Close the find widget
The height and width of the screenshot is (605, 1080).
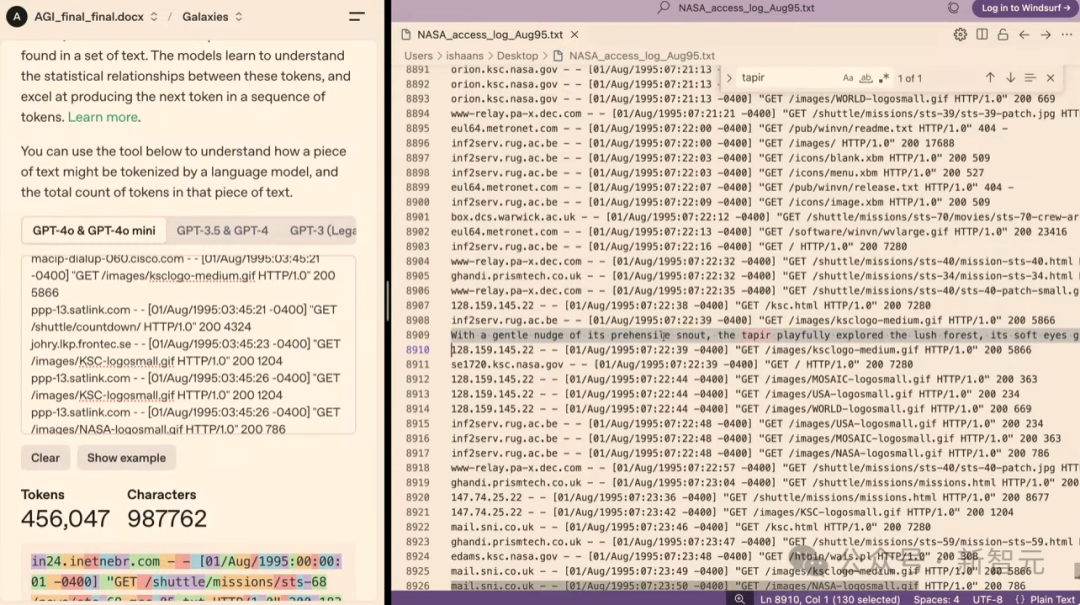[x=1050, y=78]
